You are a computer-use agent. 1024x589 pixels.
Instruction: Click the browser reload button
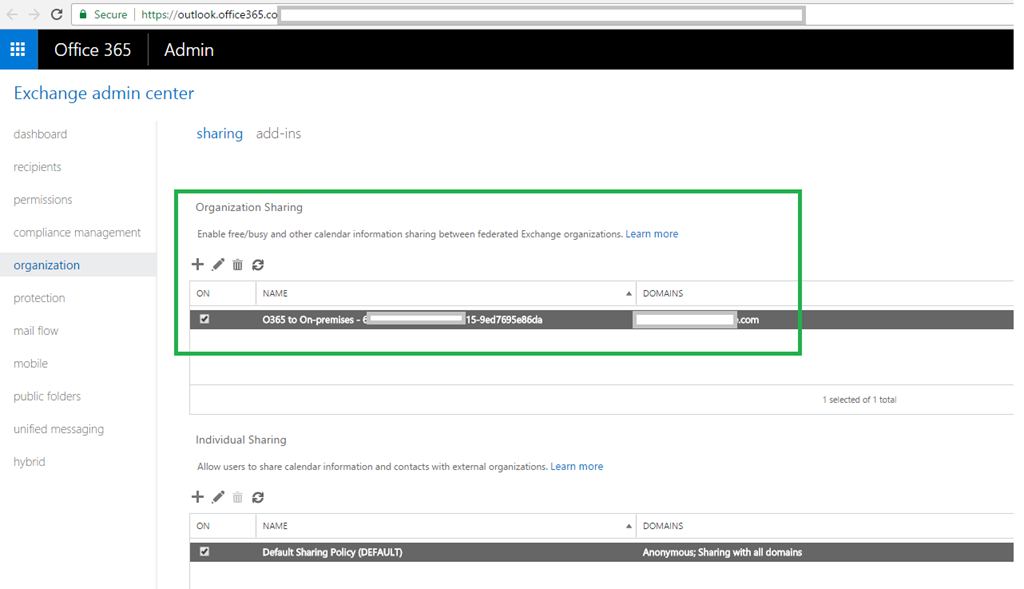point(57,14)
